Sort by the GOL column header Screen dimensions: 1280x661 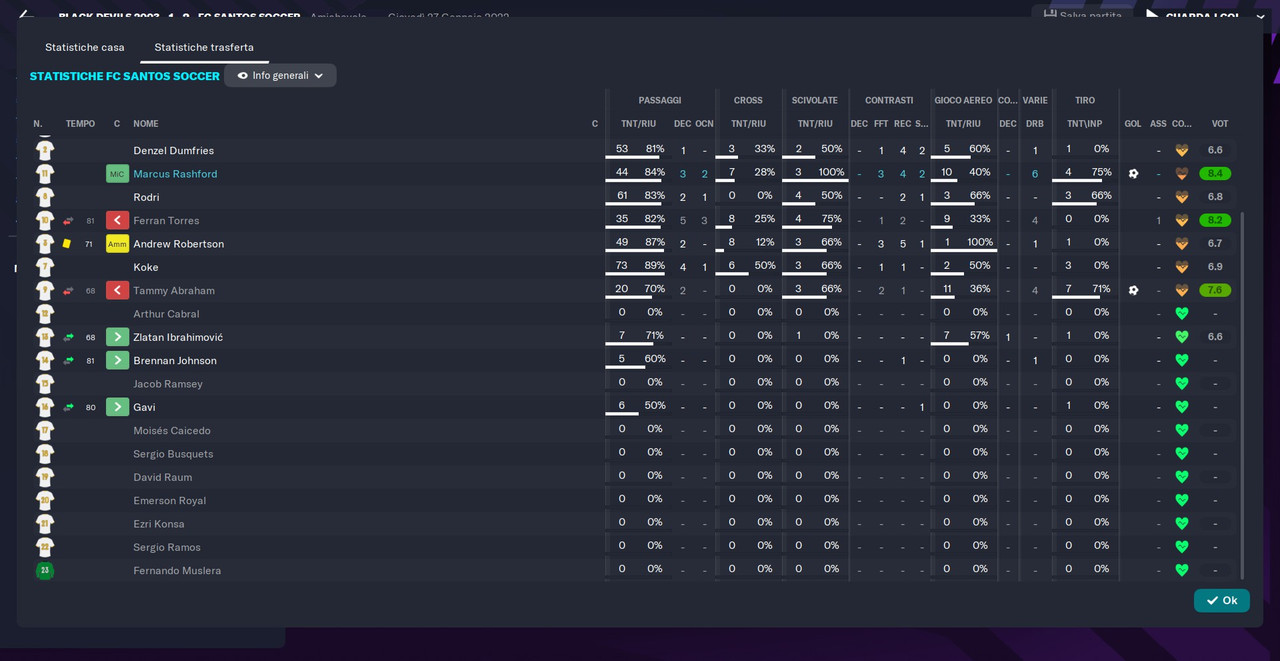[x=1133, y=124]
